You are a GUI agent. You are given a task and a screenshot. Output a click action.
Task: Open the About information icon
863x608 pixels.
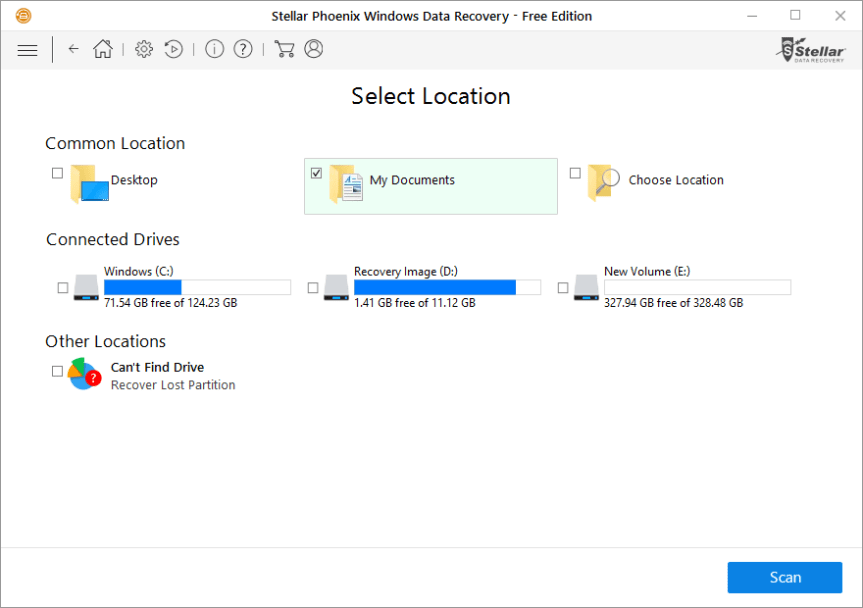[x=214, y=49]
